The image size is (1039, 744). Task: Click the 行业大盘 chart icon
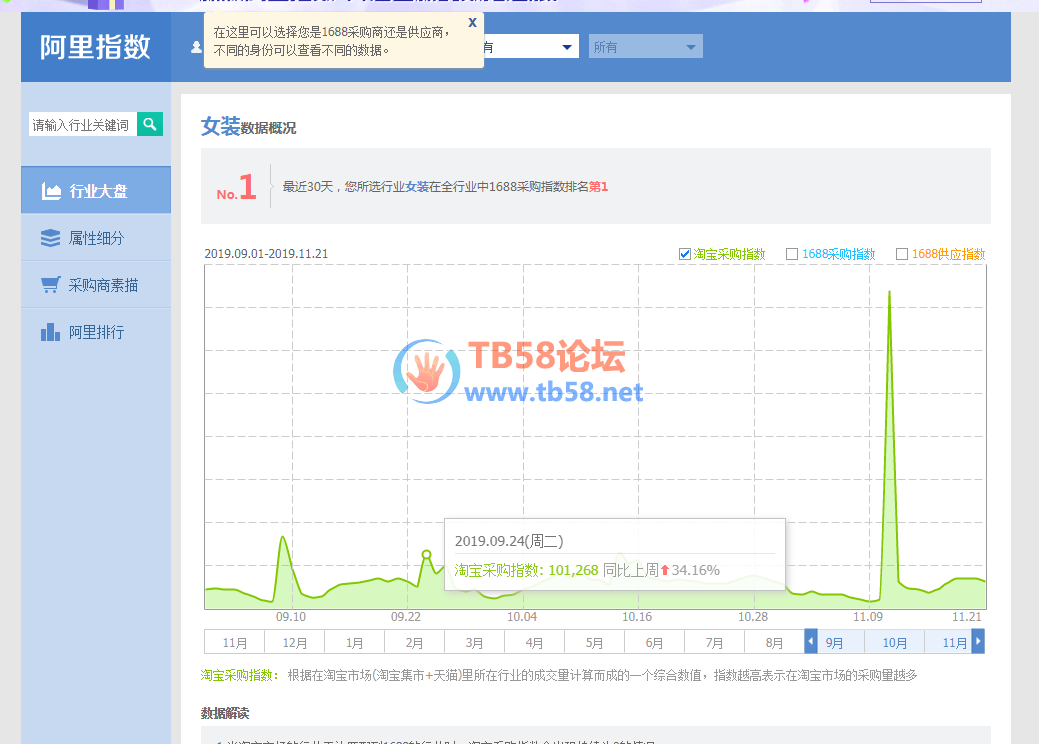tap(51, 191)
